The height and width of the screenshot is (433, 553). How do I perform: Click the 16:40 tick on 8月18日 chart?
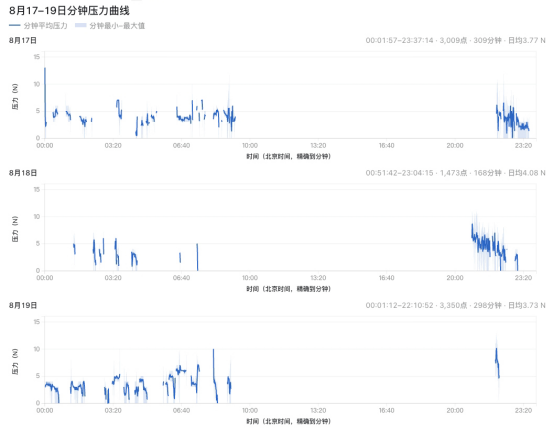coord(387,278)
